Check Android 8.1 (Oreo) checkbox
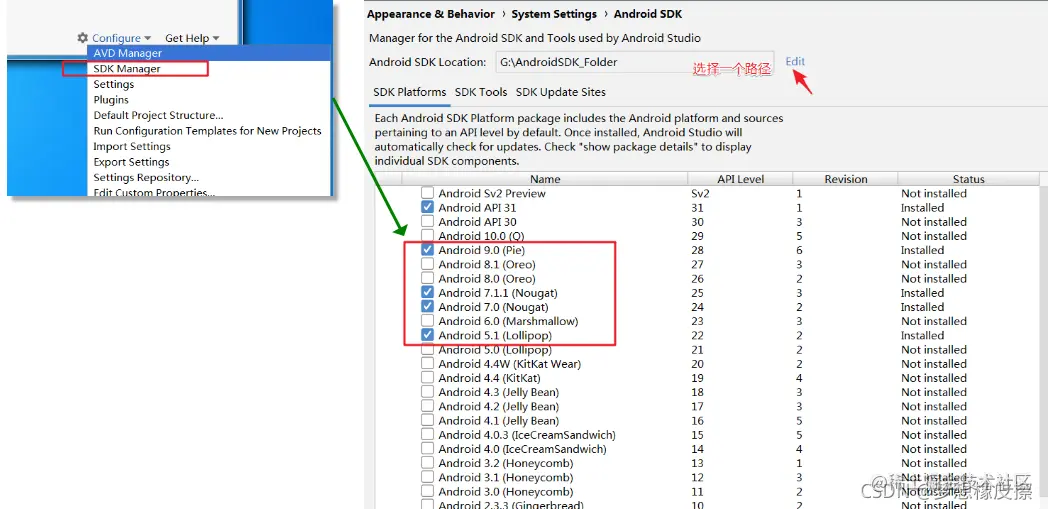 tap(428, 265)
